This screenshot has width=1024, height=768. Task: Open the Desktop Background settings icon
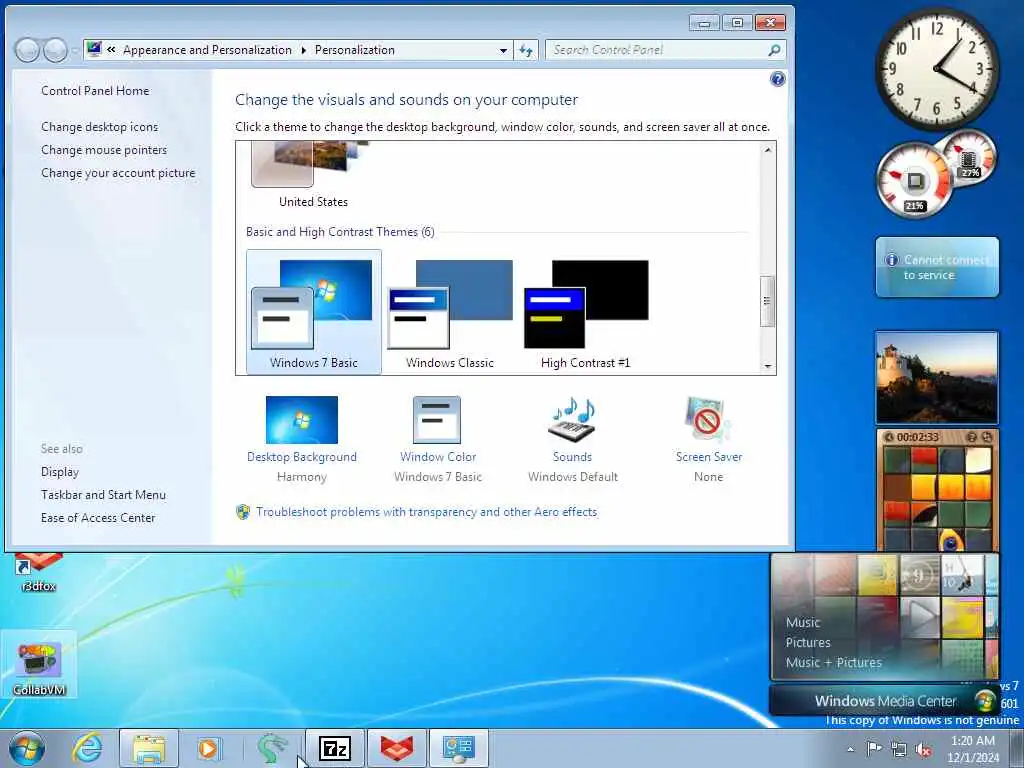302,420
